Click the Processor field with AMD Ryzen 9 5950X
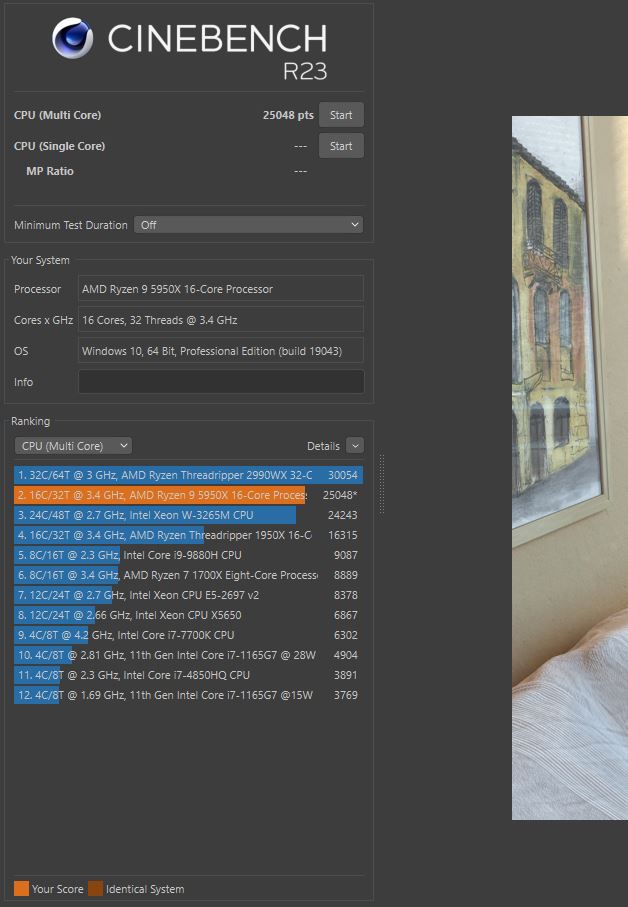The image size is (628, 907). pyautogui.click(x=221, y=289)
